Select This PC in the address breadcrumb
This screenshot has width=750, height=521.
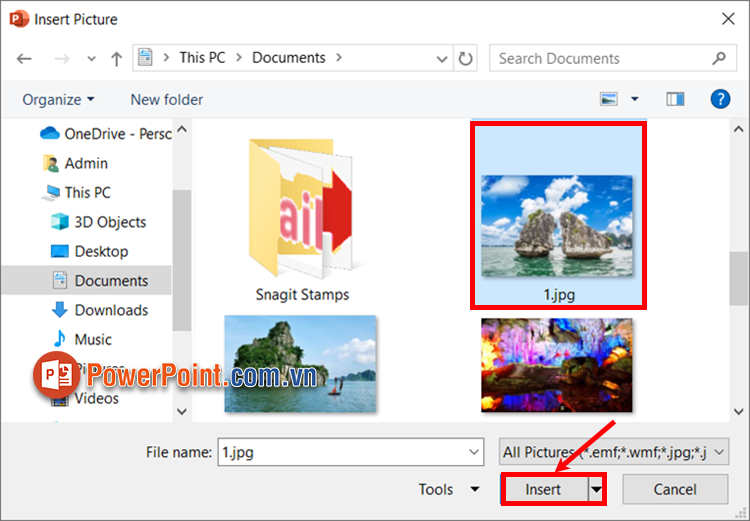(202, 57)
